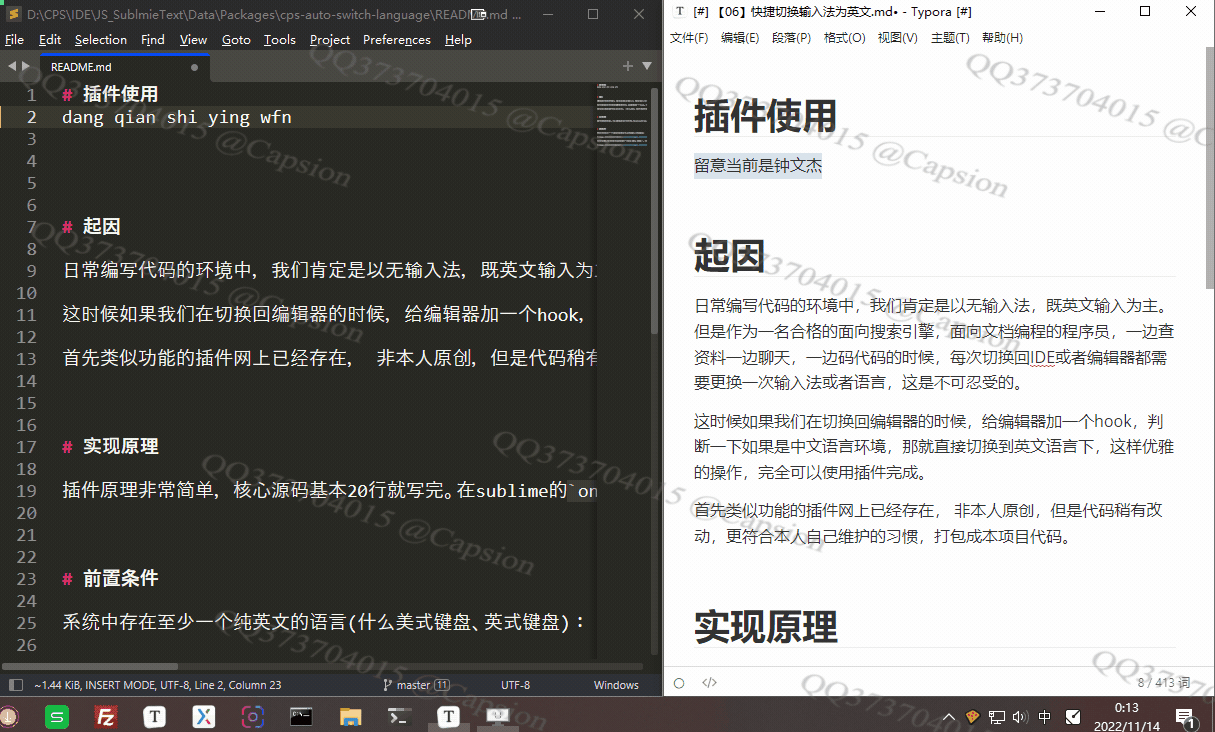Image resolution: width=1215 pixels, height=732 pixels.
Task: Toggle Typora source code mode icon
Action: pyautogui.click(x=709, y=683)
